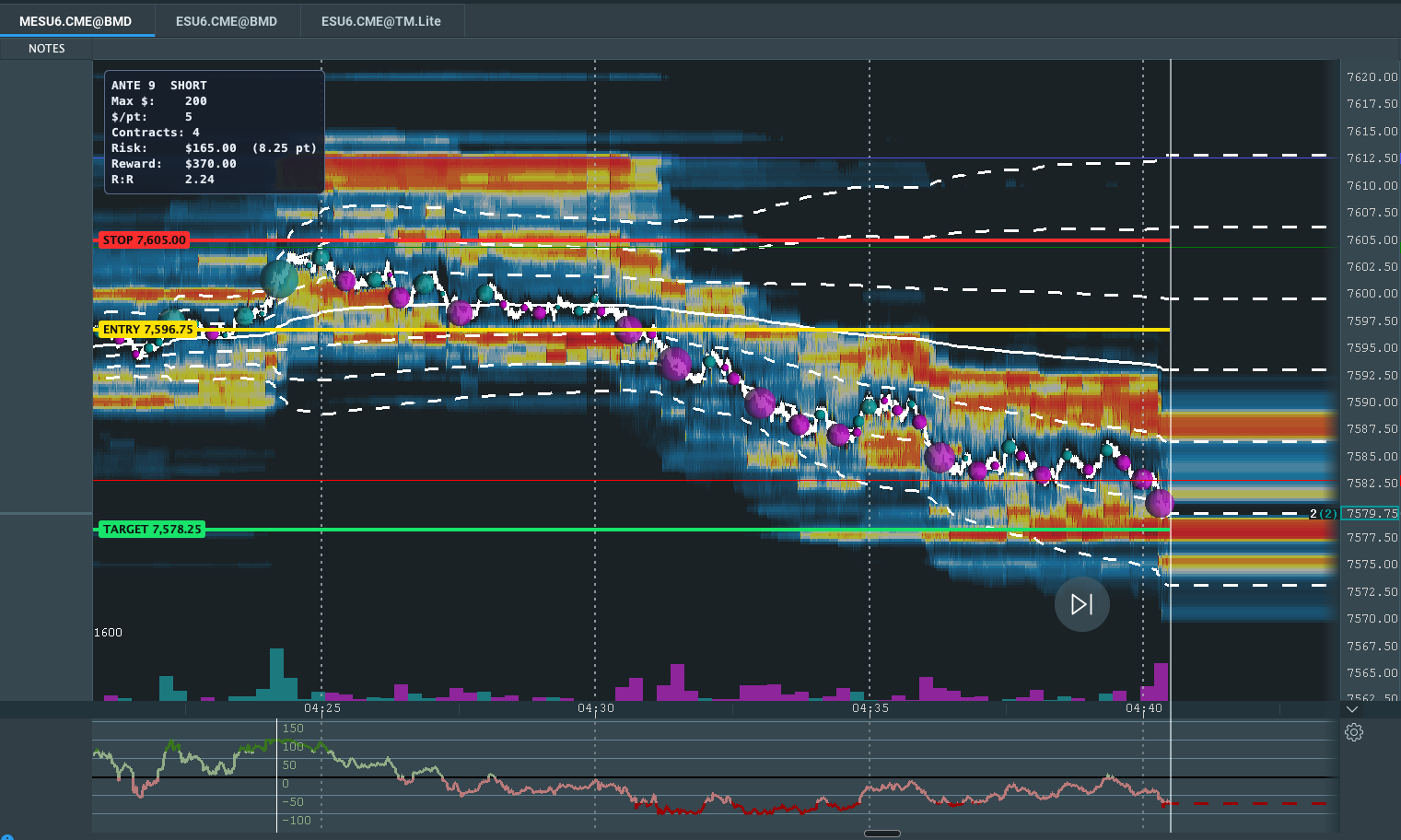Screen dimensions: 1401x840
Task: Select the STOP 7,605.00 line label
Action: pos(144,240)
